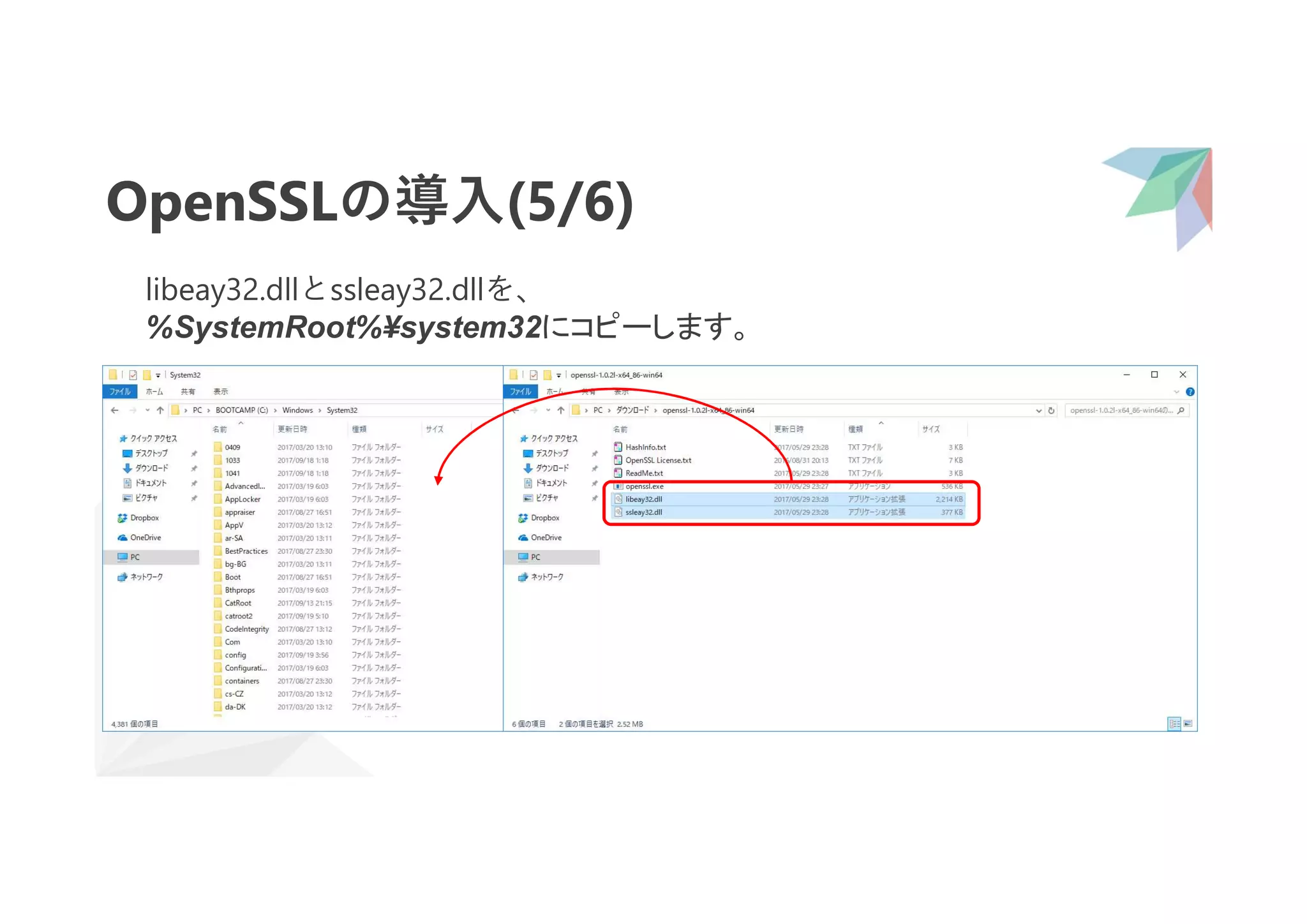The height and width of the screenshot is (924, 1307).
Task: Click the catroot2 folder name
Action: tap(239, 616)
